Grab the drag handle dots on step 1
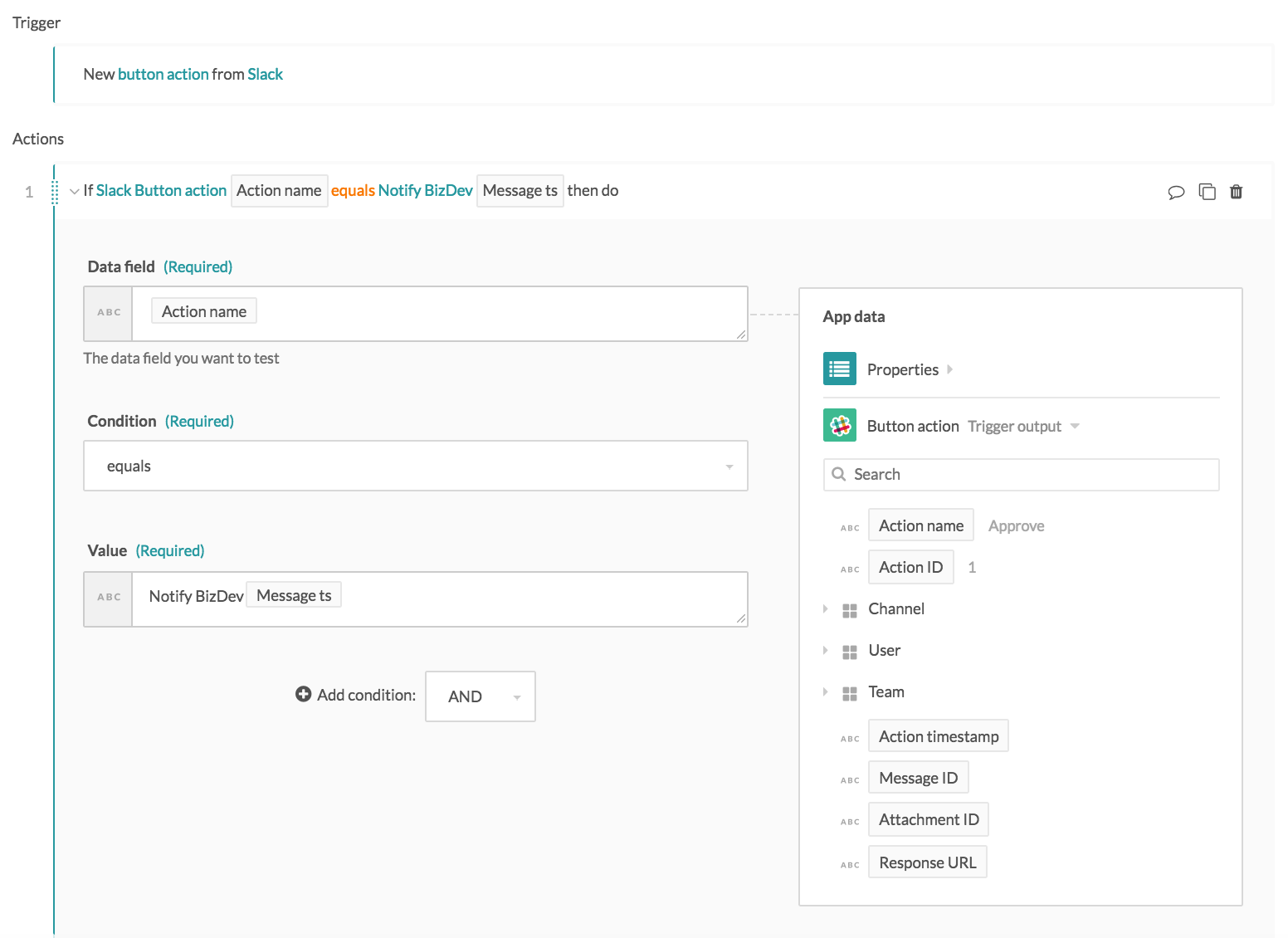Image resolution: width=1288 pixels, height=938 pixels. click(56, 191)
